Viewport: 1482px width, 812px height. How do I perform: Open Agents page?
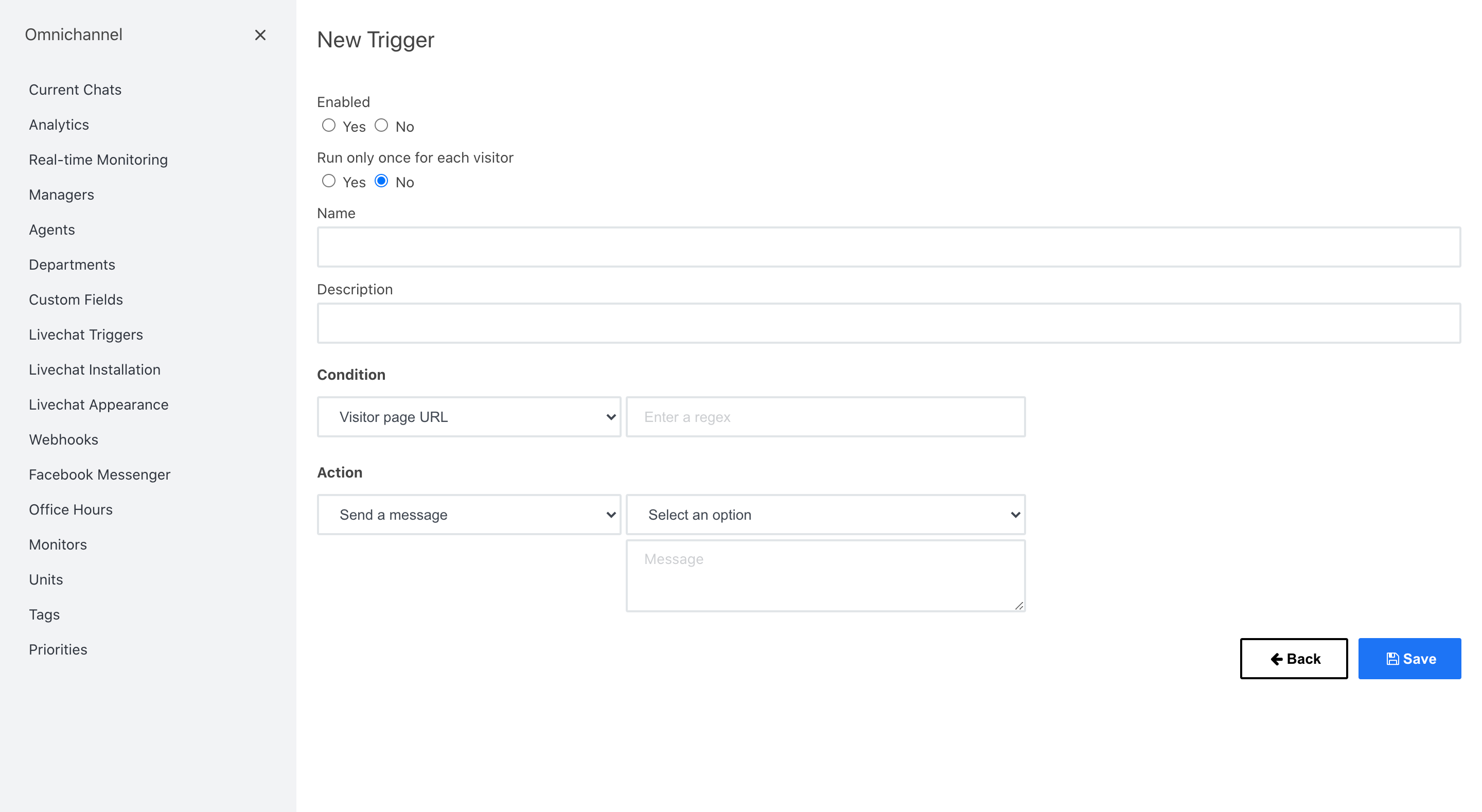pos(52,230)
